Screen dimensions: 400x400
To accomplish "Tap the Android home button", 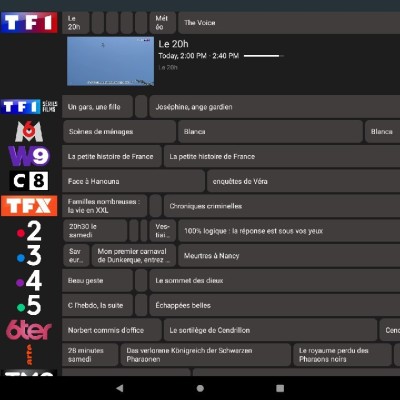I will [x=200, y=388].
